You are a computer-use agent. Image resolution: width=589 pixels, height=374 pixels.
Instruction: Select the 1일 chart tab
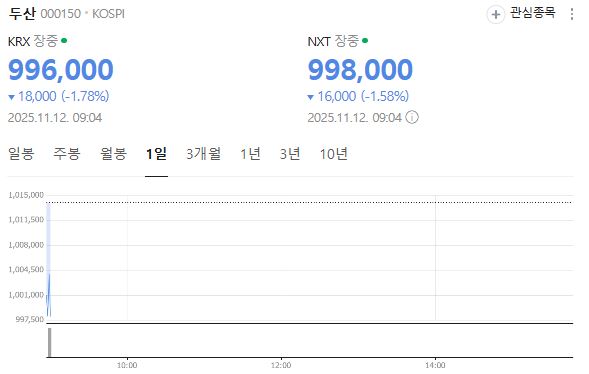click(x=156, y=154)
